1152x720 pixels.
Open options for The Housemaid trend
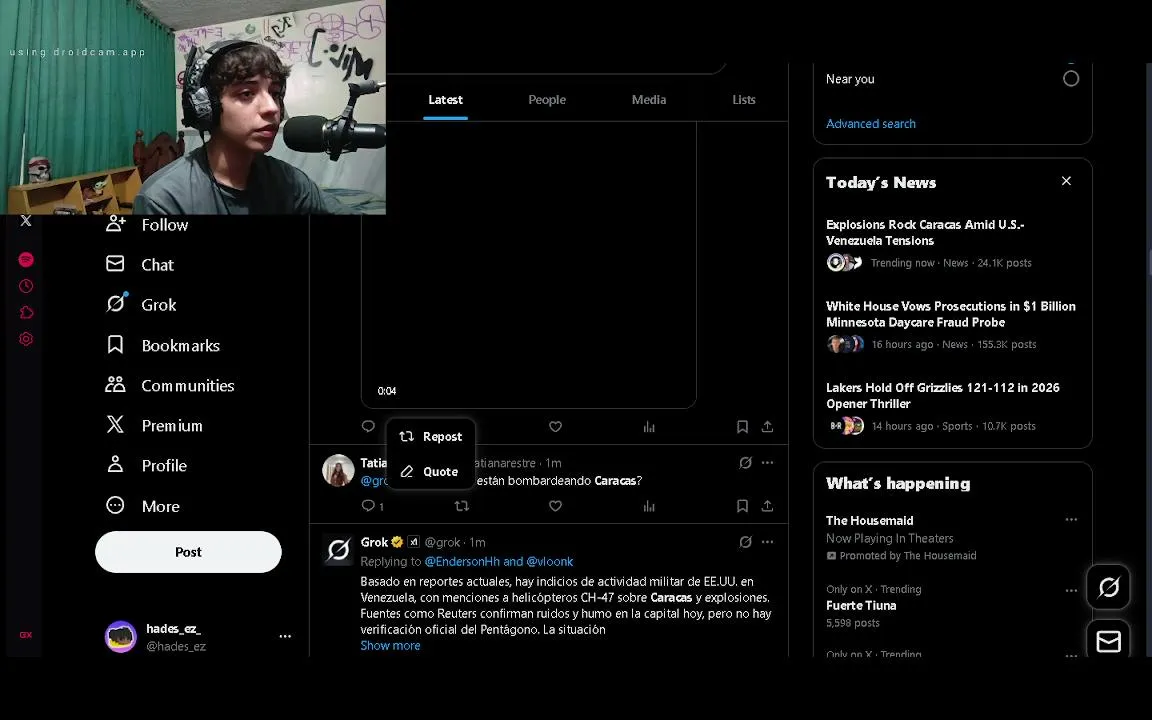click(1071, 520)
